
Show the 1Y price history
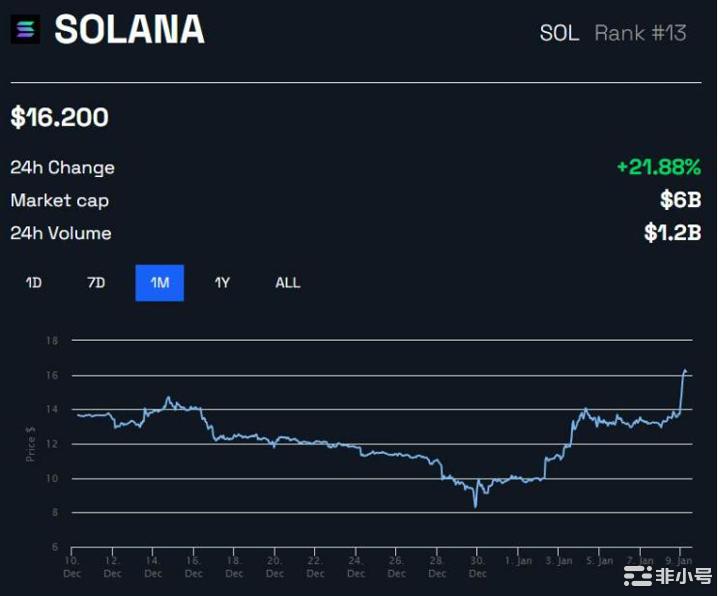[222, 283]
